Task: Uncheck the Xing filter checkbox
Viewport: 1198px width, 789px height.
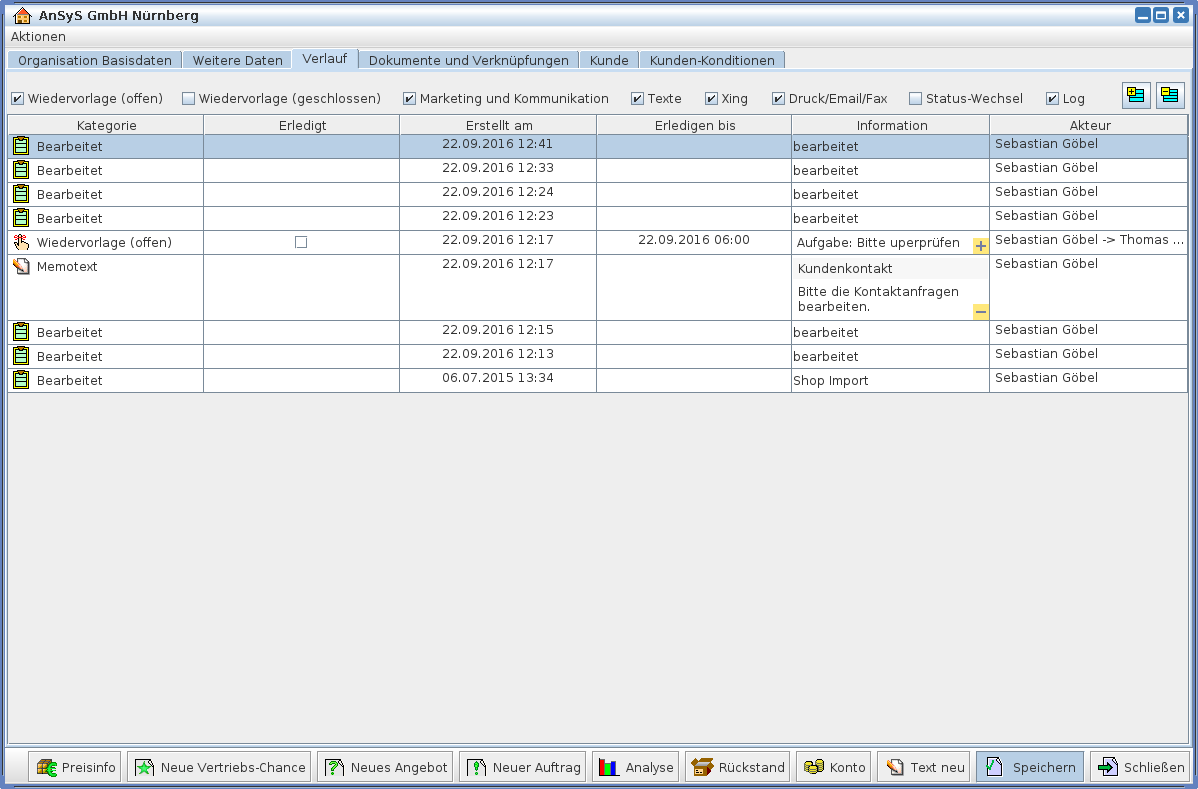Action: click(x=712, y=99)
